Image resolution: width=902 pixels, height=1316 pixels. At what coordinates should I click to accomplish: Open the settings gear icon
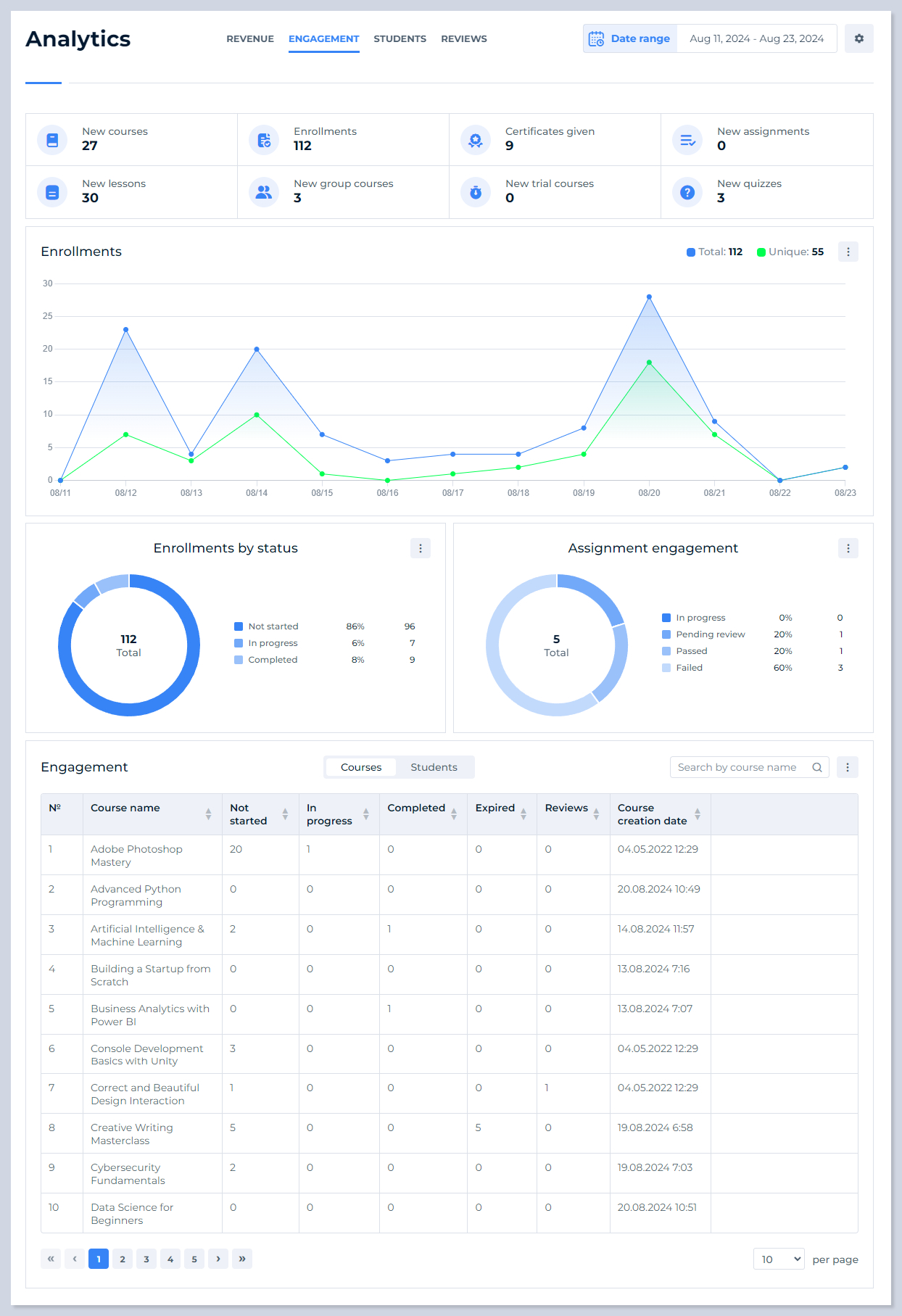[858, 38]
